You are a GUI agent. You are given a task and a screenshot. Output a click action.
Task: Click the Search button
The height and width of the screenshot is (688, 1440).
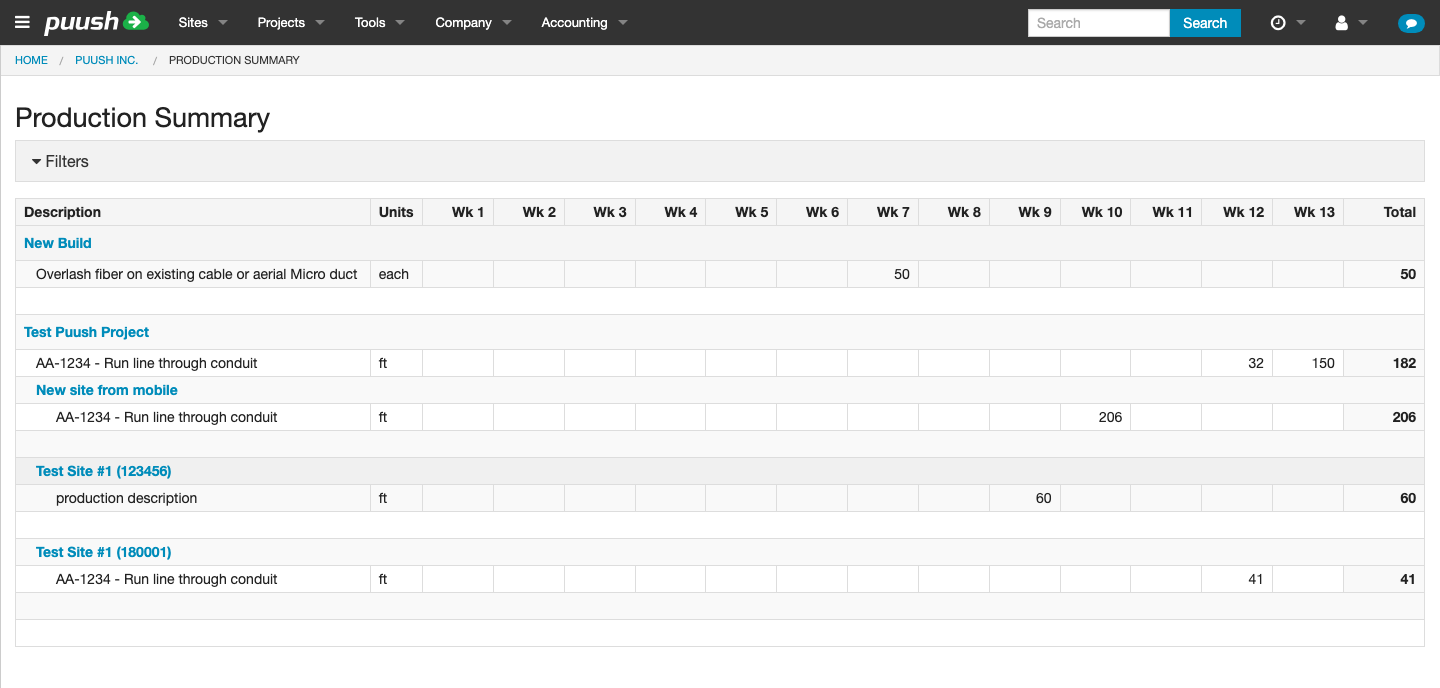pyautogui.click(x=1205, y=22)
